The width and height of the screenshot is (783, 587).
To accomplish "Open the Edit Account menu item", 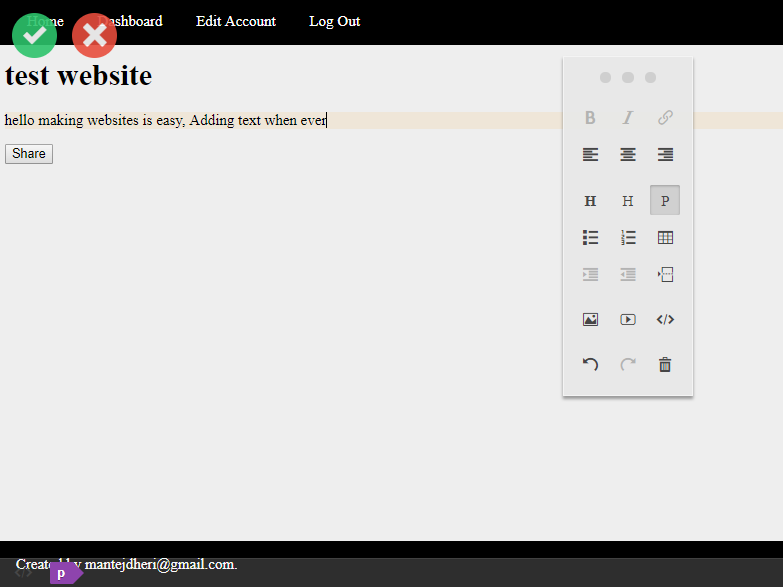I will point(236,21).
